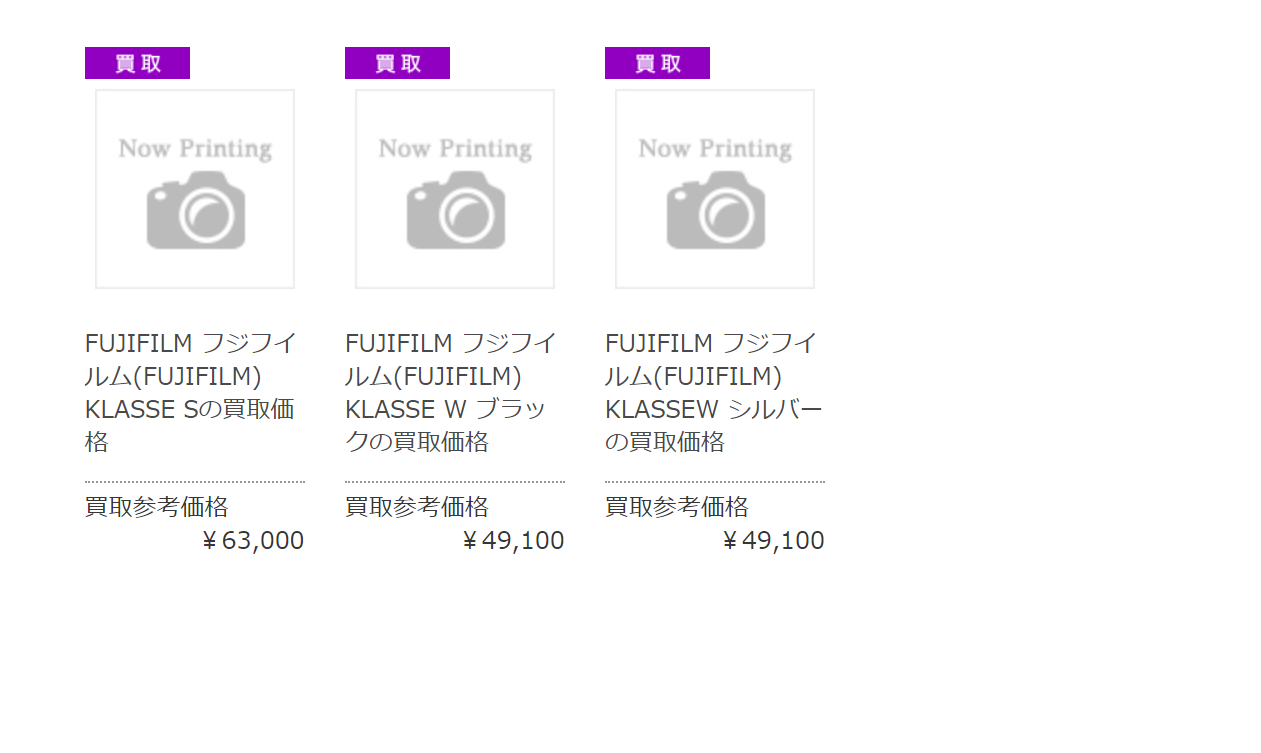Click the 買取 badge above KLASSE S
The image size is (1261, 753).
pos(137,63)
